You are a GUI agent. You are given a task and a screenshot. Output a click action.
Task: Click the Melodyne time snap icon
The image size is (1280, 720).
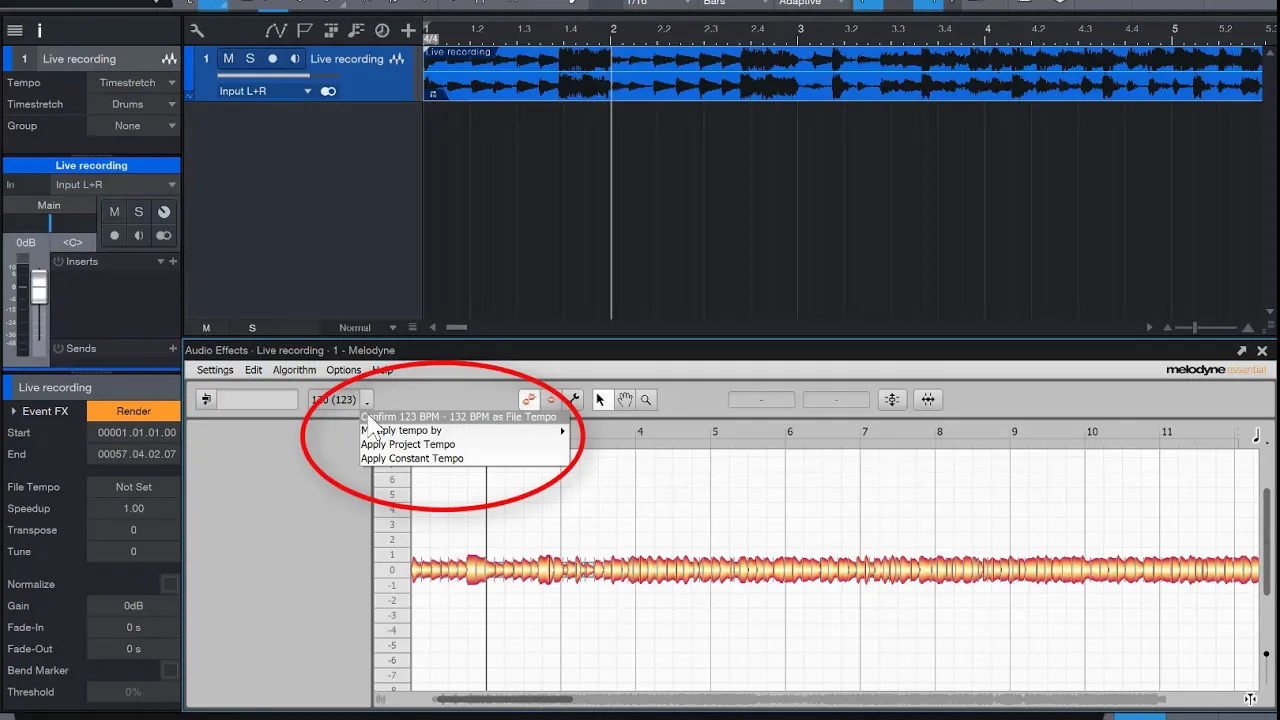[x=928, y=400]
